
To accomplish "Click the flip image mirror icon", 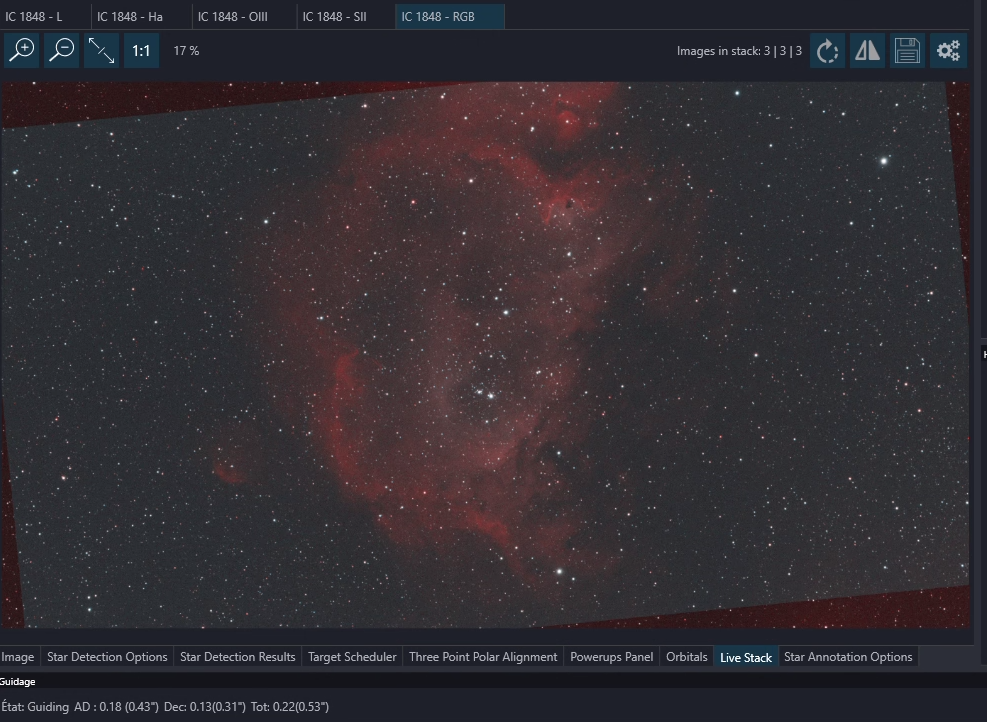I will pyautogui.click(x=867, y=50).
